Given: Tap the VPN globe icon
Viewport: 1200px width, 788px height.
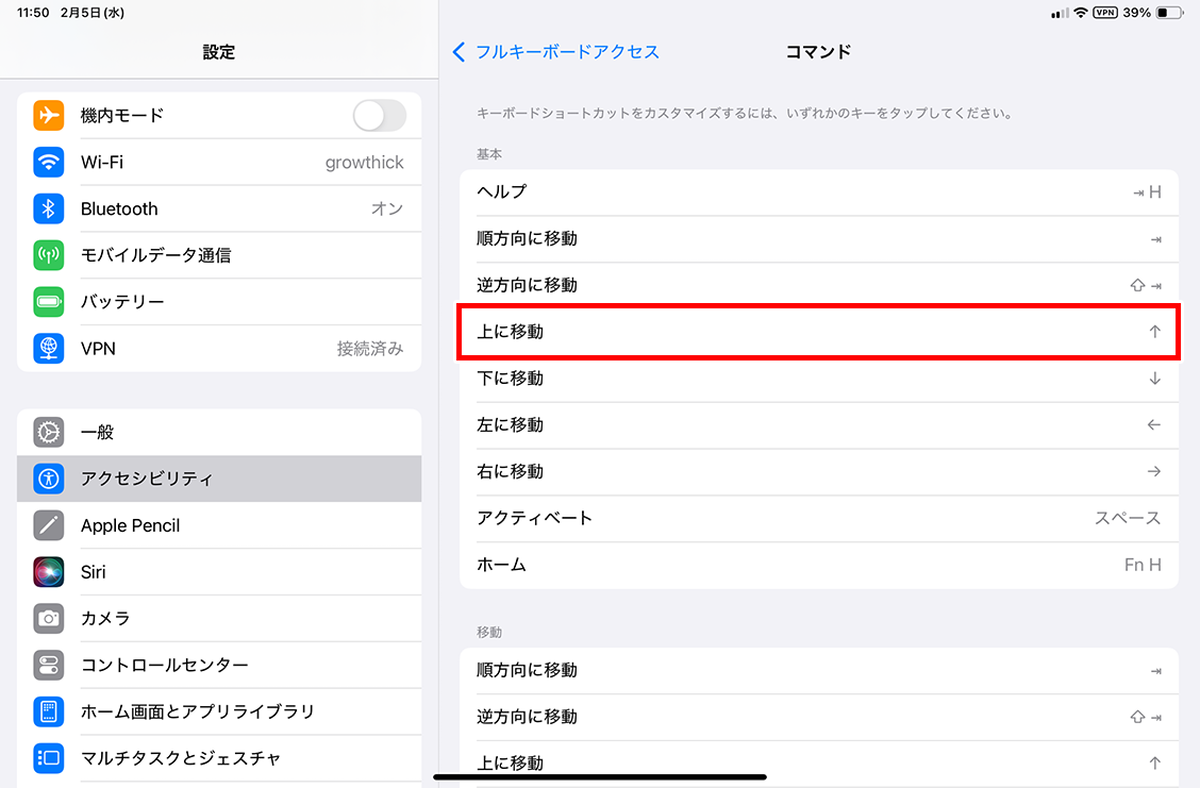Looking at the screenshot, I should click(x=48, y=348).
